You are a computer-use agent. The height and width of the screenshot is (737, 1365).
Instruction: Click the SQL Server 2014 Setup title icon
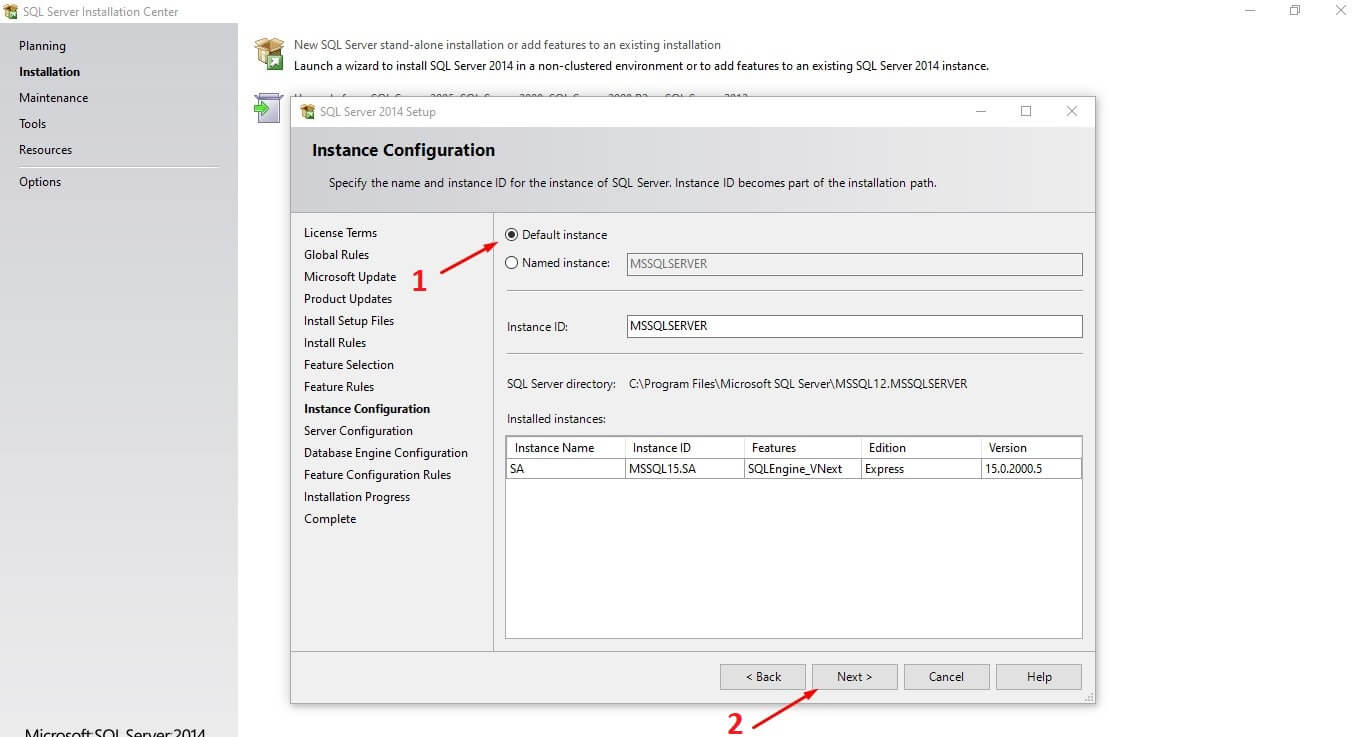[308, 112]
